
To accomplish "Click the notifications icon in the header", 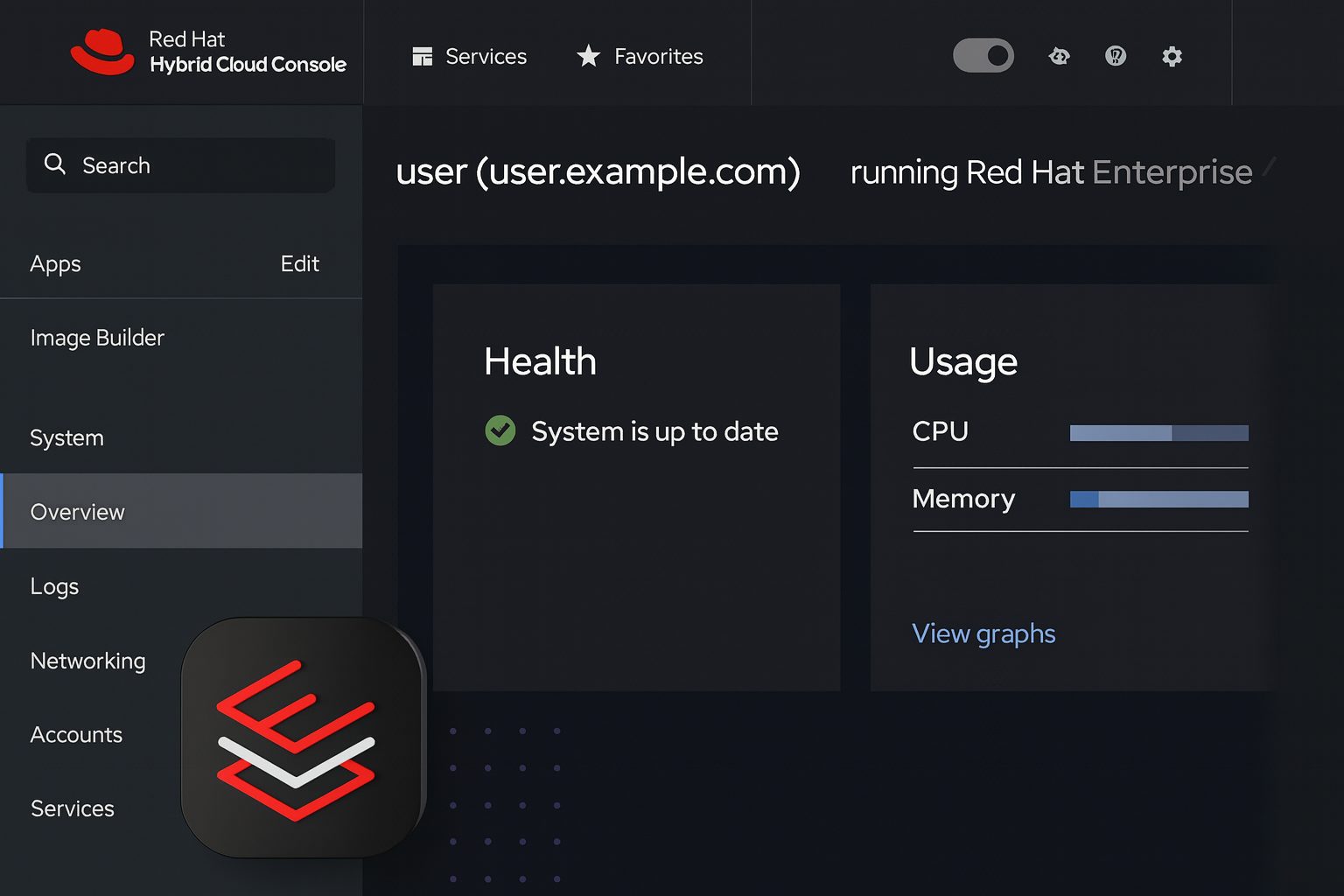I will [x=1059, y=55].
